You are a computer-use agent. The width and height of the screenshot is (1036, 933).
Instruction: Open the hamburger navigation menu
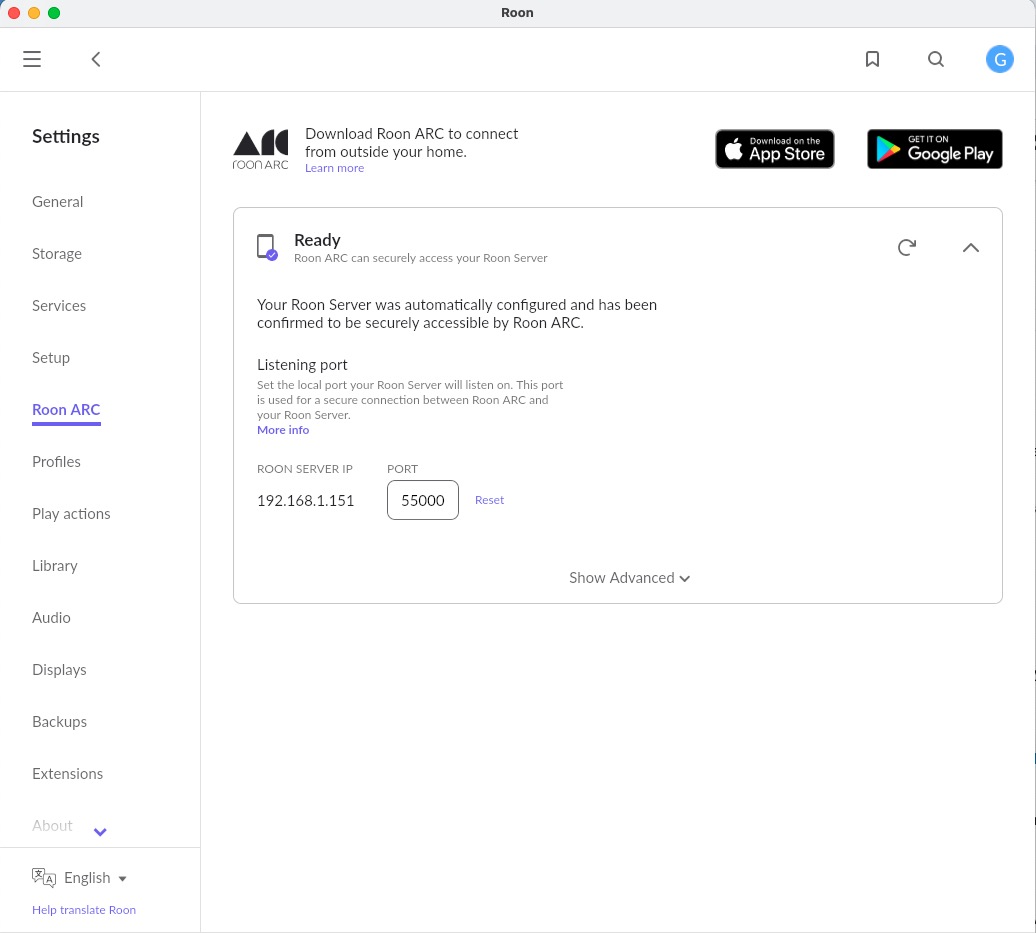point(32,59)
